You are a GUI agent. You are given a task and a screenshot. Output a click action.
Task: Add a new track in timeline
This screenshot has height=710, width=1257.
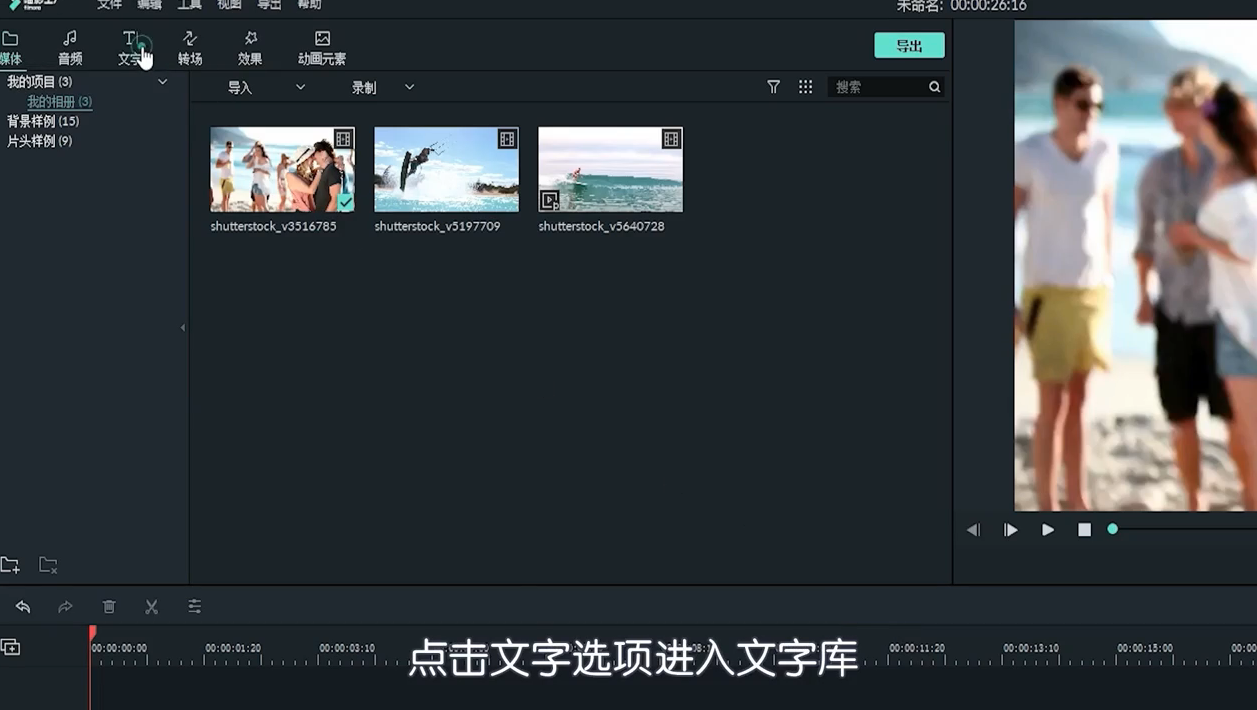10,647
